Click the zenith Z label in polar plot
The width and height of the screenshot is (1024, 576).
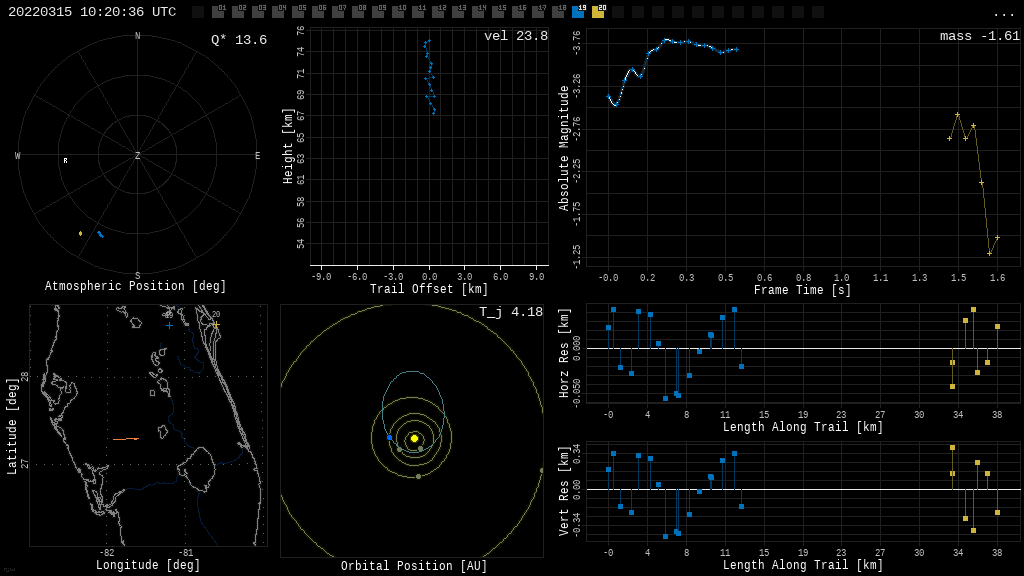[x=138, y=156]
